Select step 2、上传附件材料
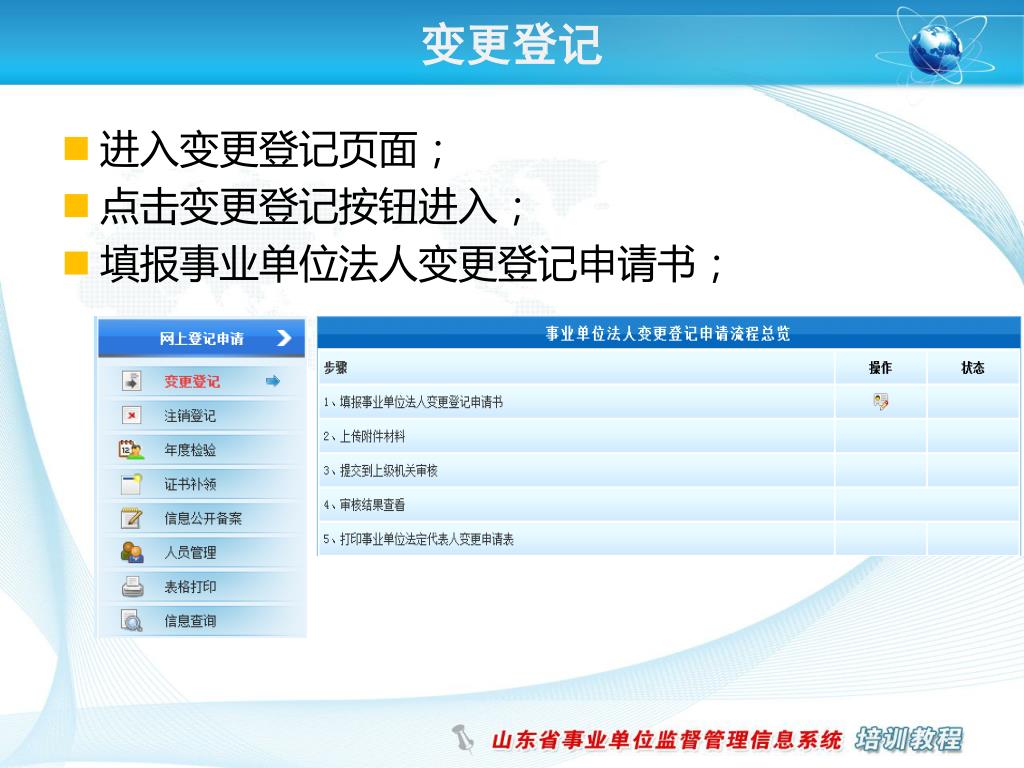The height and width of the screenshot is (768, 1024). point(364,436)
